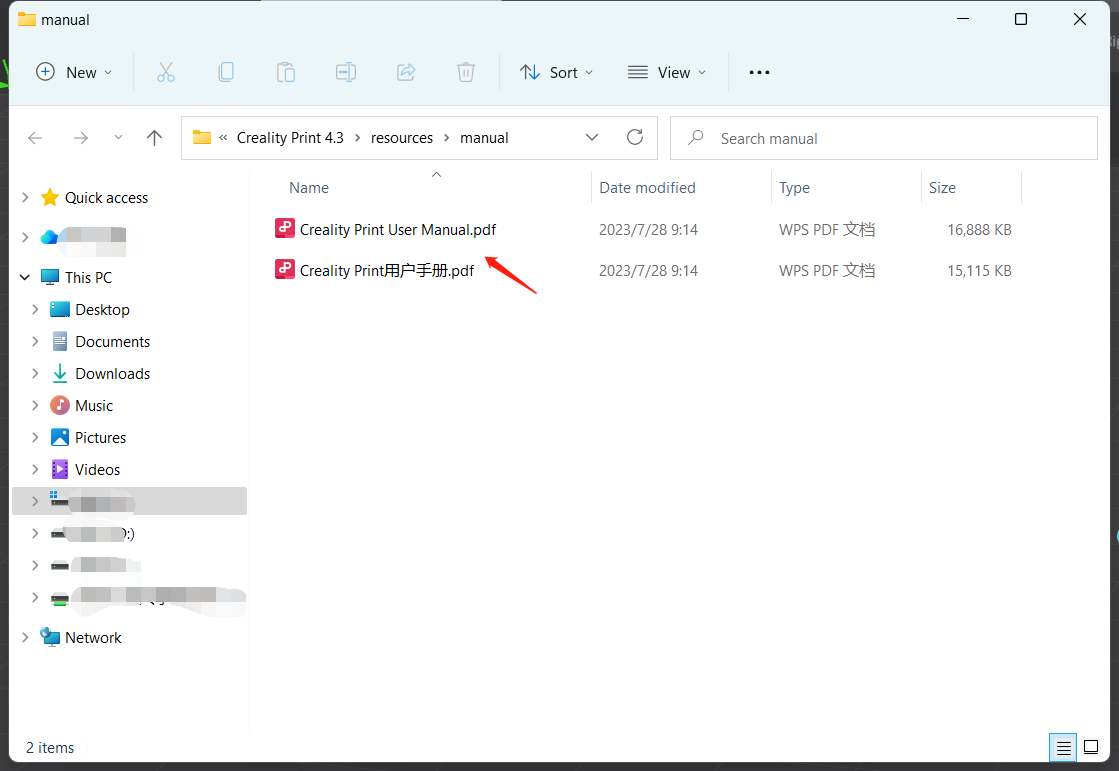Sort by Type column header
Viewport: 1119px width, 771px height.
(794, 188)
